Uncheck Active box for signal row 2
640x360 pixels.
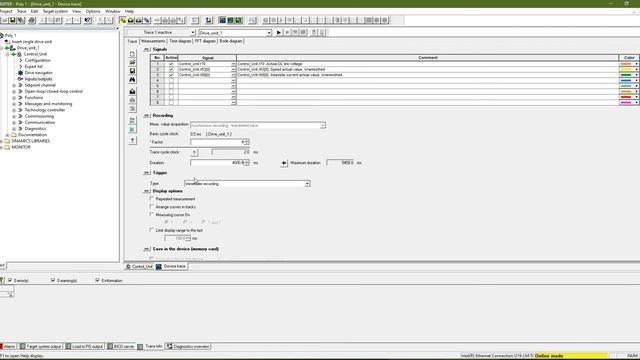tap(171, 70)
